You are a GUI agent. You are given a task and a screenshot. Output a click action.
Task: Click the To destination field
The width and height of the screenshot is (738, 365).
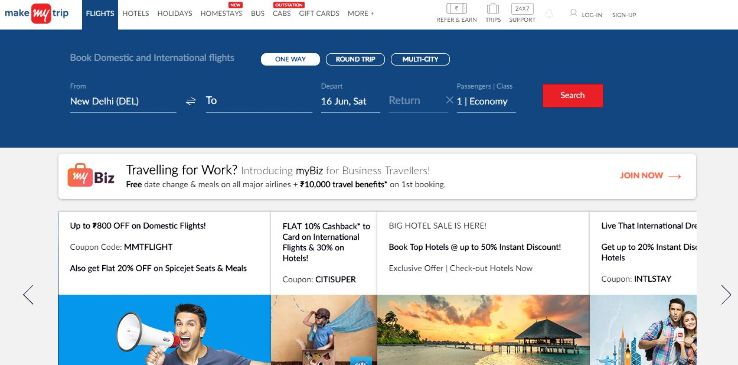pos(258,101)
